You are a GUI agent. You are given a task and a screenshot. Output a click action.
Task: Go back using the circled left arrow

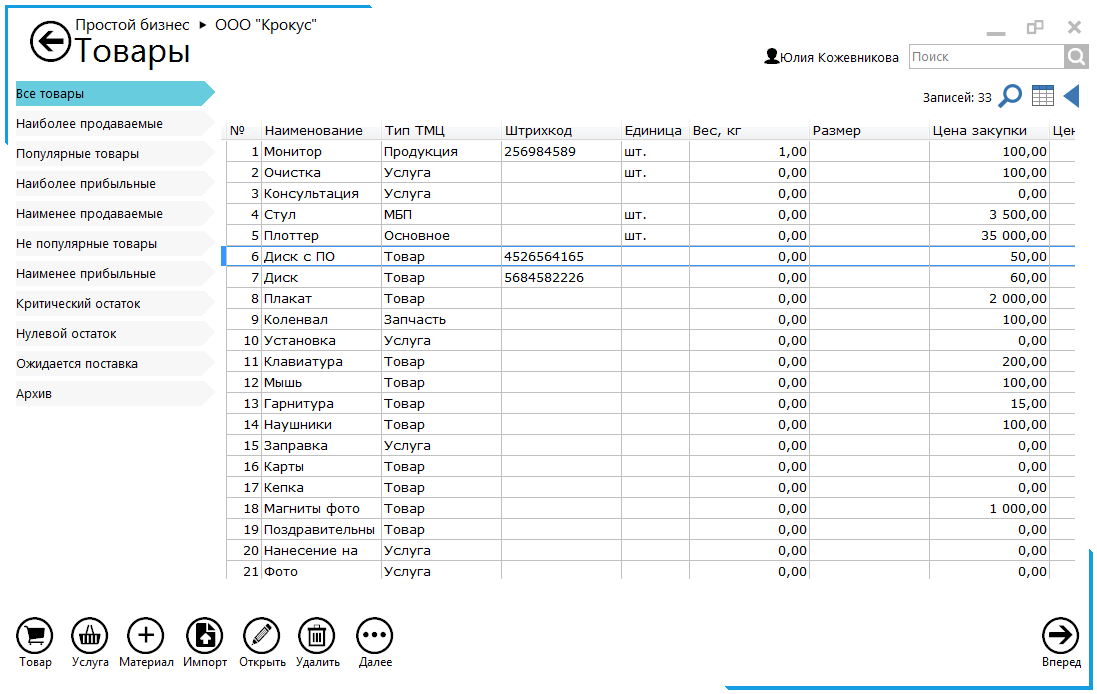[x=50, y=42]
